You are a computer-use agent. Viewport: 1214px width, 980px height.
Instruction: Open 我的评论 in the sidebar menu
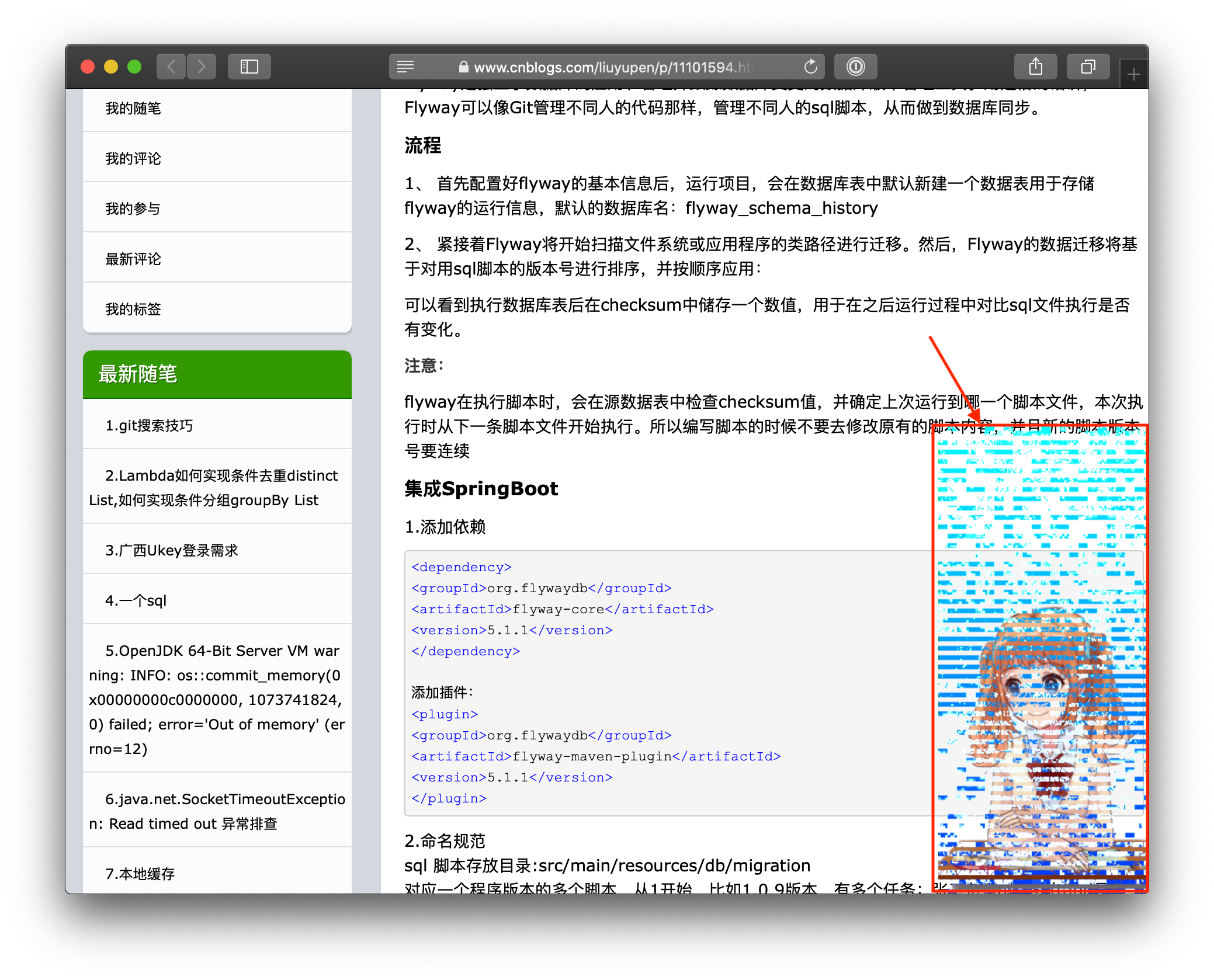click(x=133, y=158)
